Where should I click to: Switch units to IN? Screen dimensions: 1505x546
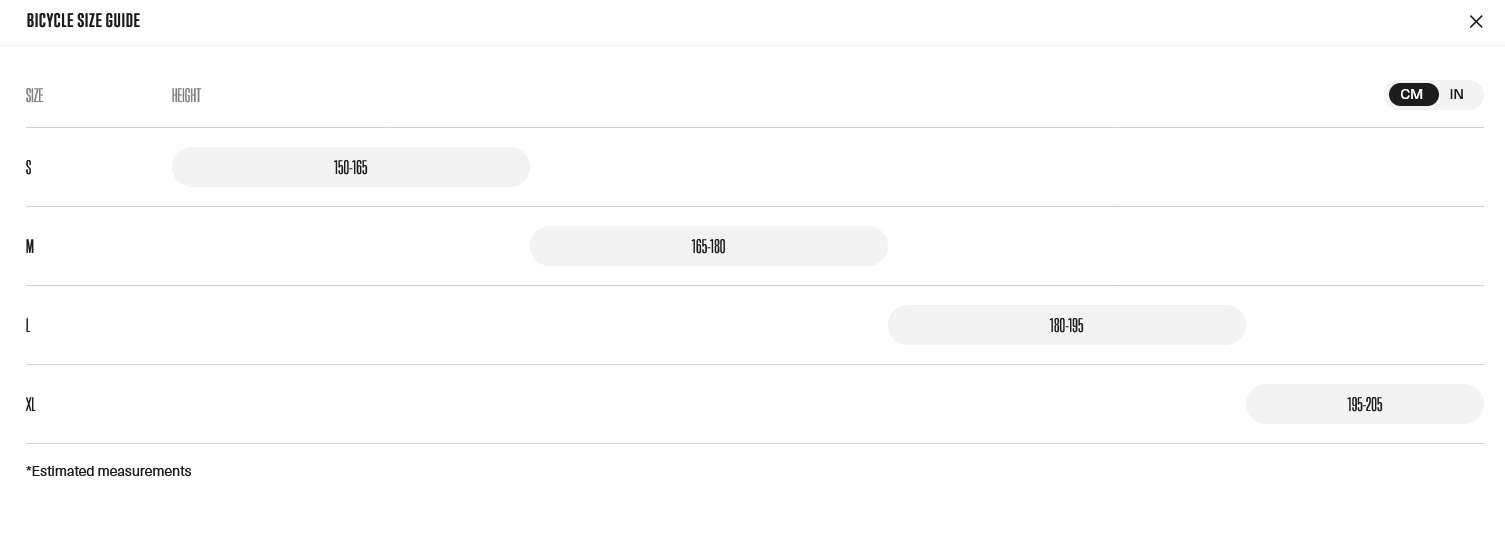[x=1457, y=95]
